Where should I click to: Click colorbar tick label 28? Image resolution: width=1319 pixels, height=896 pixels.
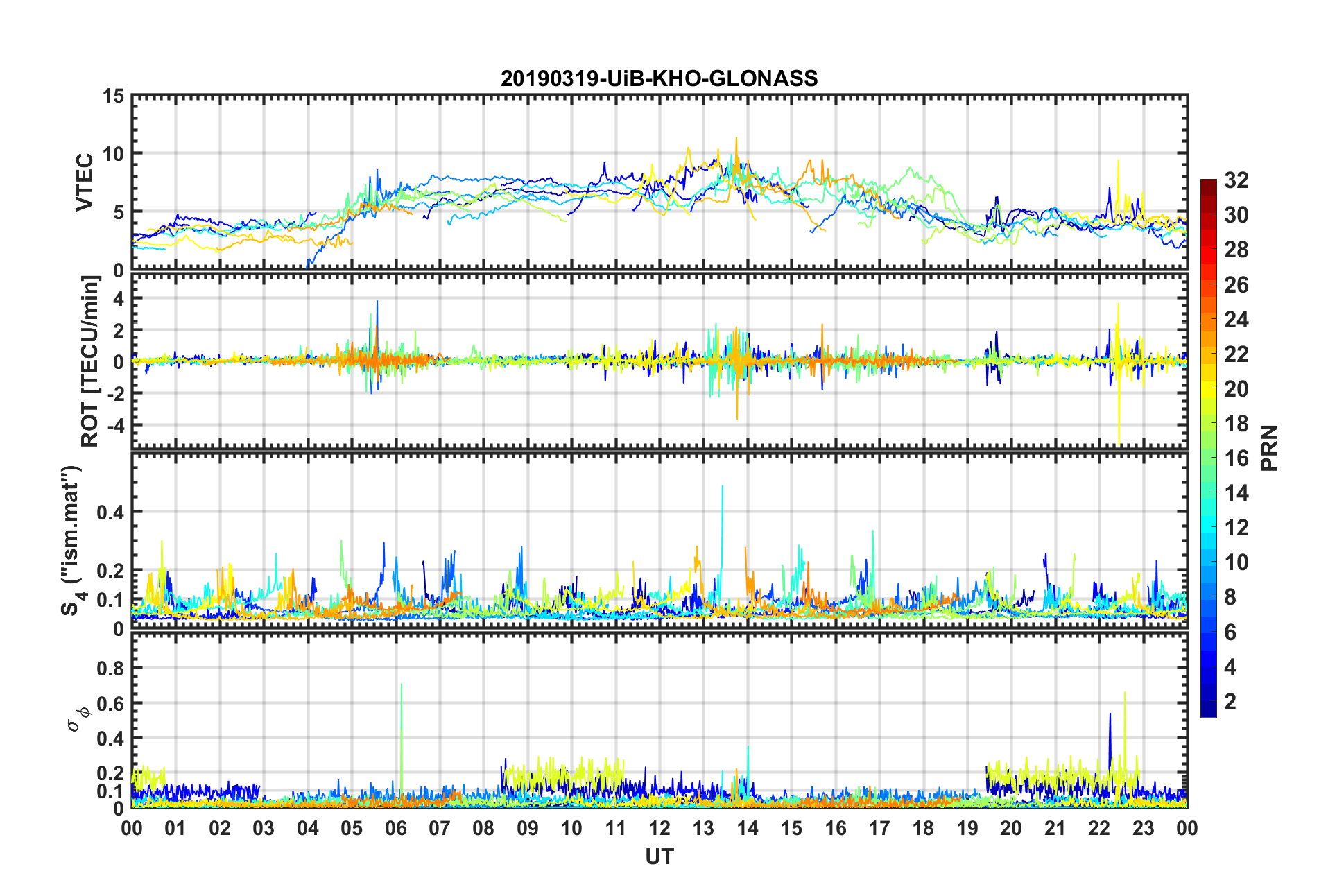1236,250
